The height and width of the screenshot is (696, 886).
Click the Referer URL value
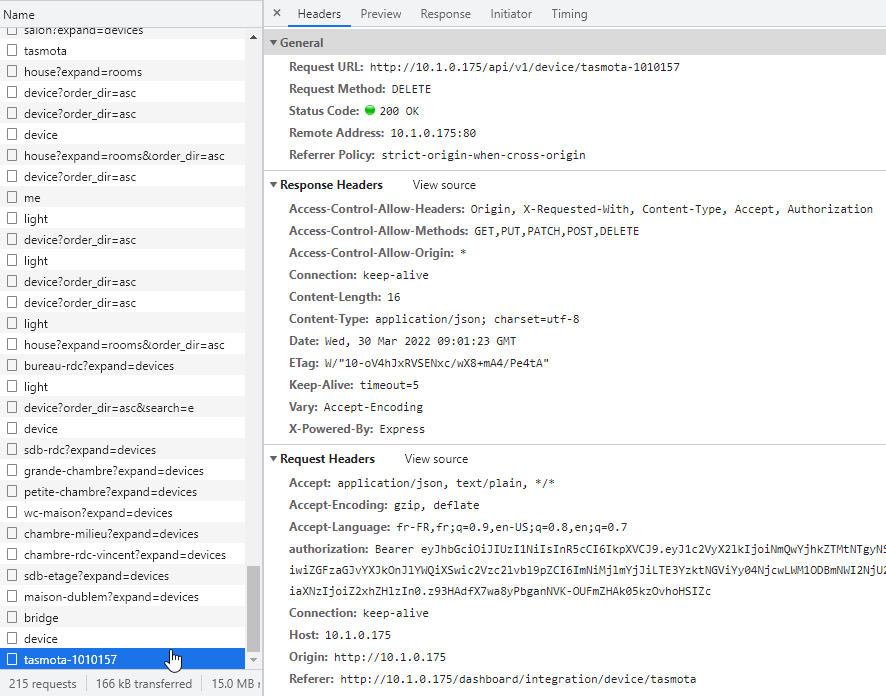tap(518, 679)
